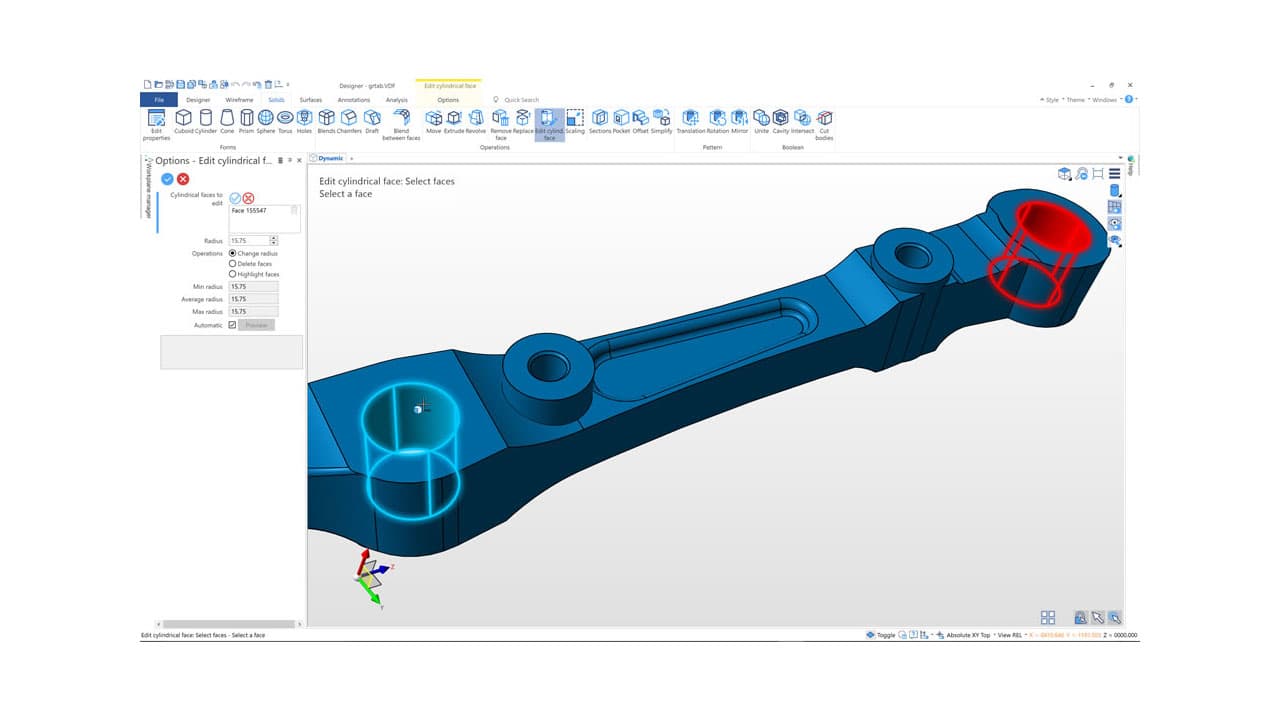Open the Windows dropdown menu
Image resolution: width=1280 pixels, height=720 pixels.
pyautogui.click(x=1106, y=100)
